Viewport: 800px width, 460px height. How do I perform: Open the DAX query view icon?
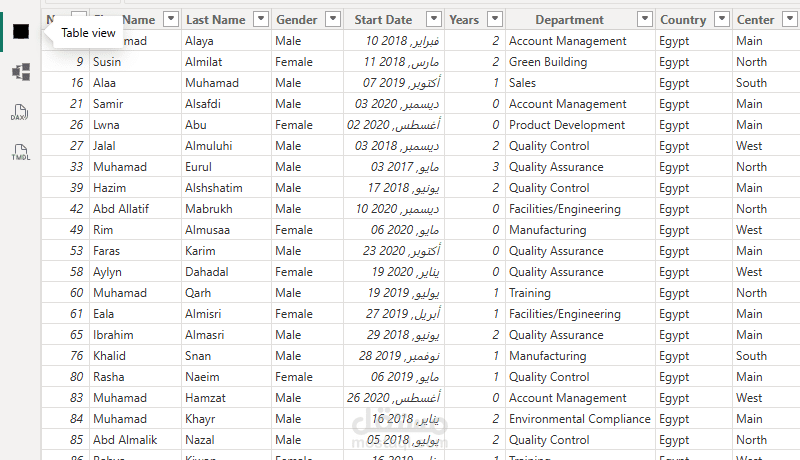coord(20,112)
